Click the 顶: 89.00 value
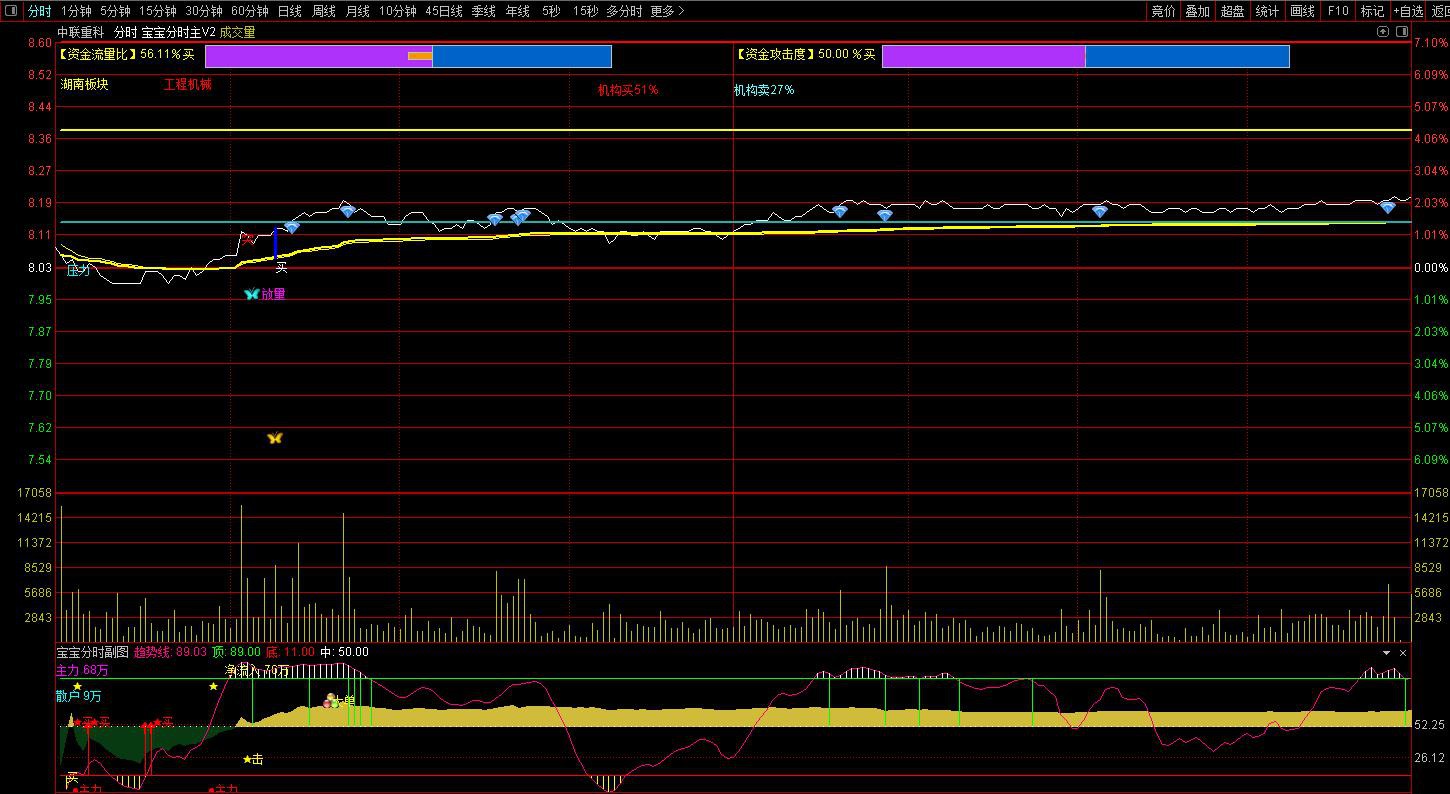1450x794 pixels. coord(236,652)
